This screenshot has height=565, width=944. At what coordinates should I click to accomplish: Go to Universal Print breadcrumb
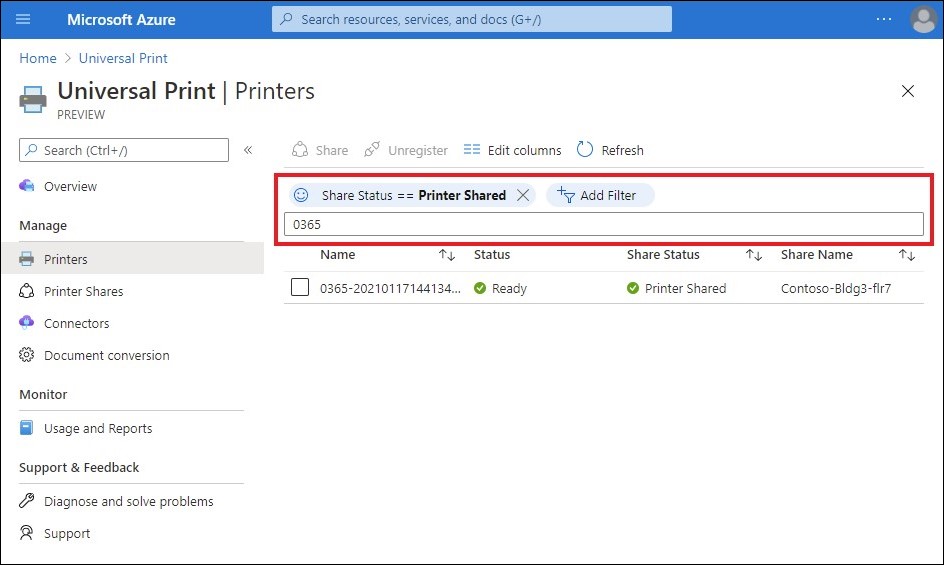(123, 58)
